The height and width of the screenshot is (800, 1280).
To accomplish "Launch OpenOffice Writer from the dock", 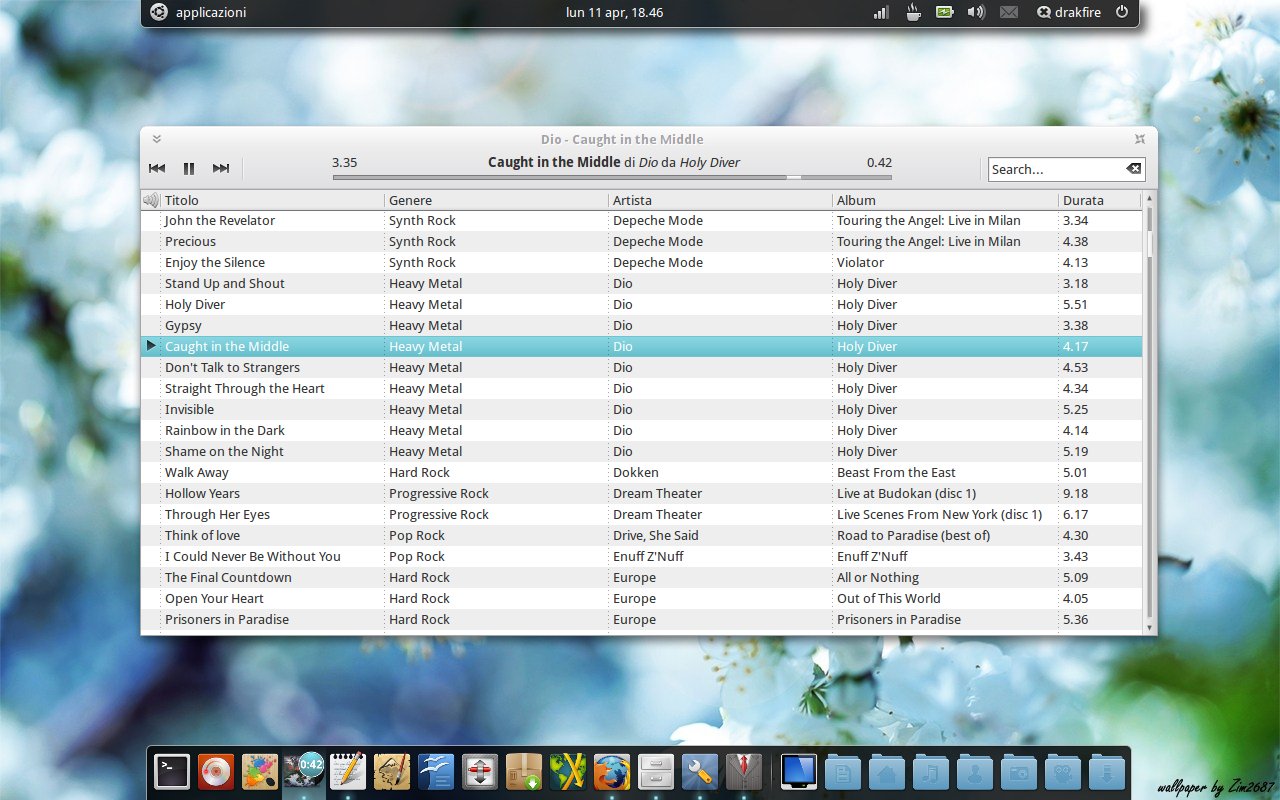I will pyautogui.click(x=436, y=772).
